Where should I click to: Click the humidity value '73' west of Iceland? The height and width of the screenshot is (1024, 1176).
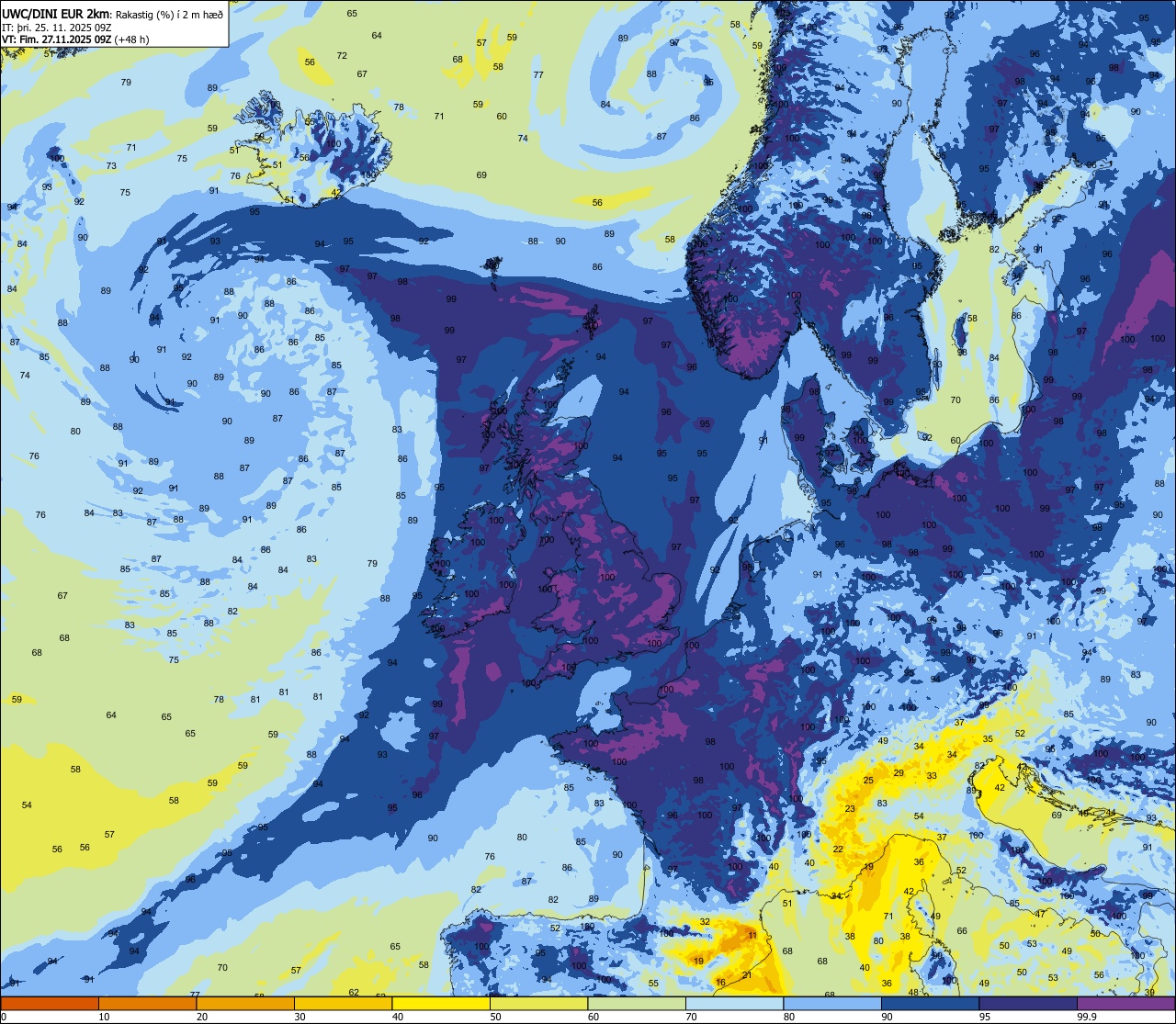[111, 166]
